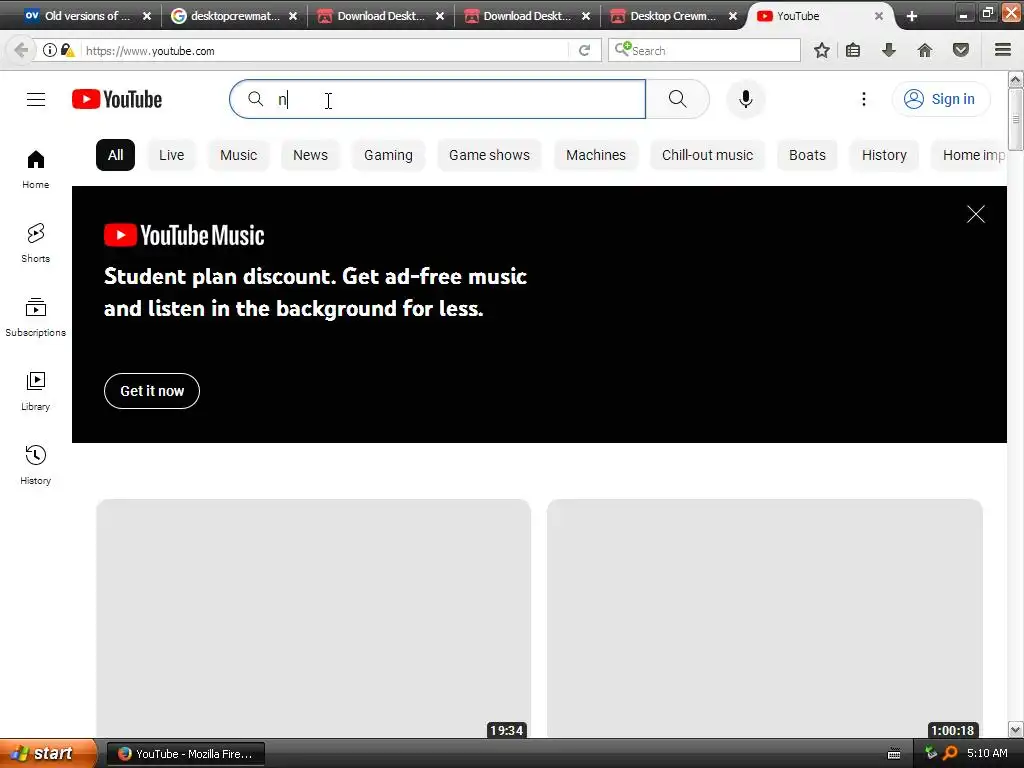Show bookmarks list icon

853,50
